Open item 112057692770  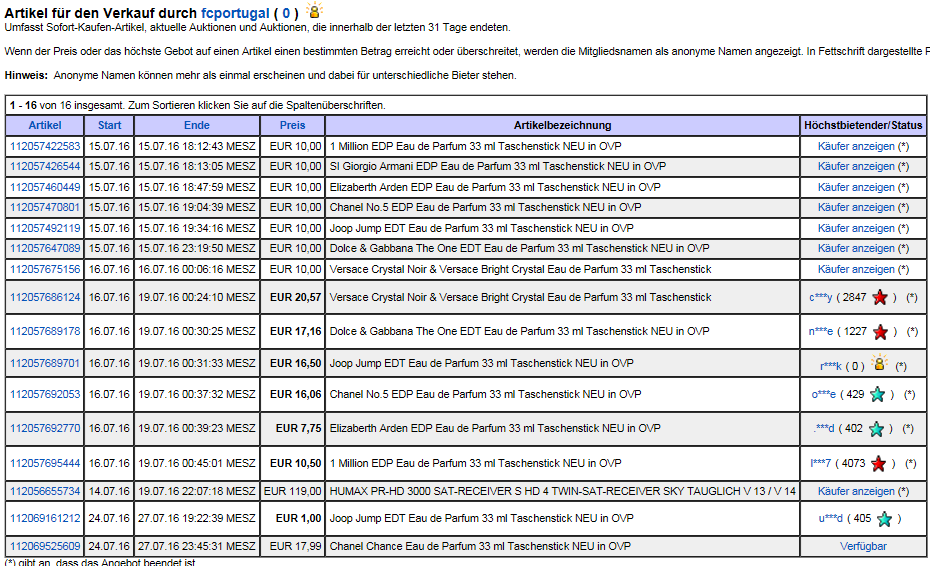[x=45, y=428]
